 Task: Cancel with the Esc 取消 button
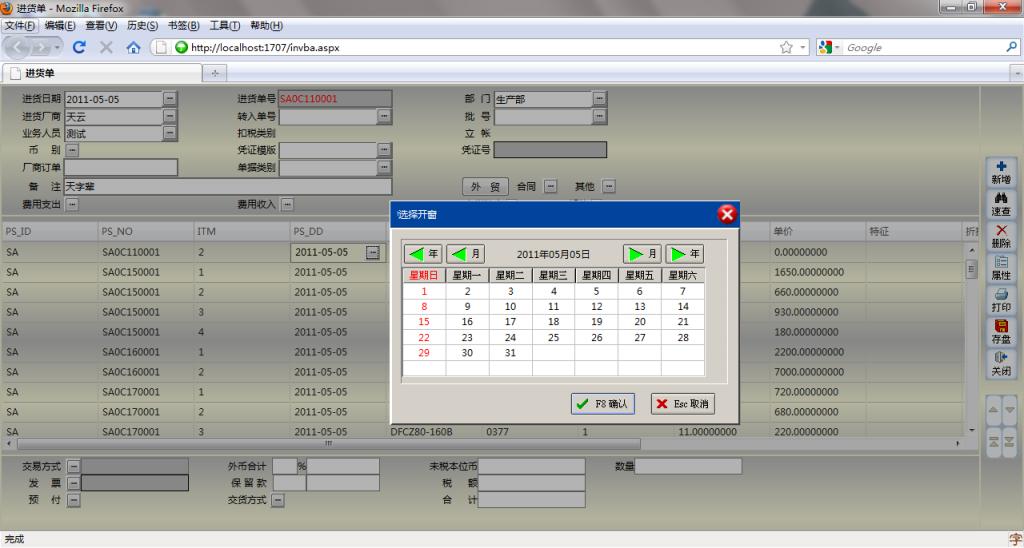click(x=682, y=404)
